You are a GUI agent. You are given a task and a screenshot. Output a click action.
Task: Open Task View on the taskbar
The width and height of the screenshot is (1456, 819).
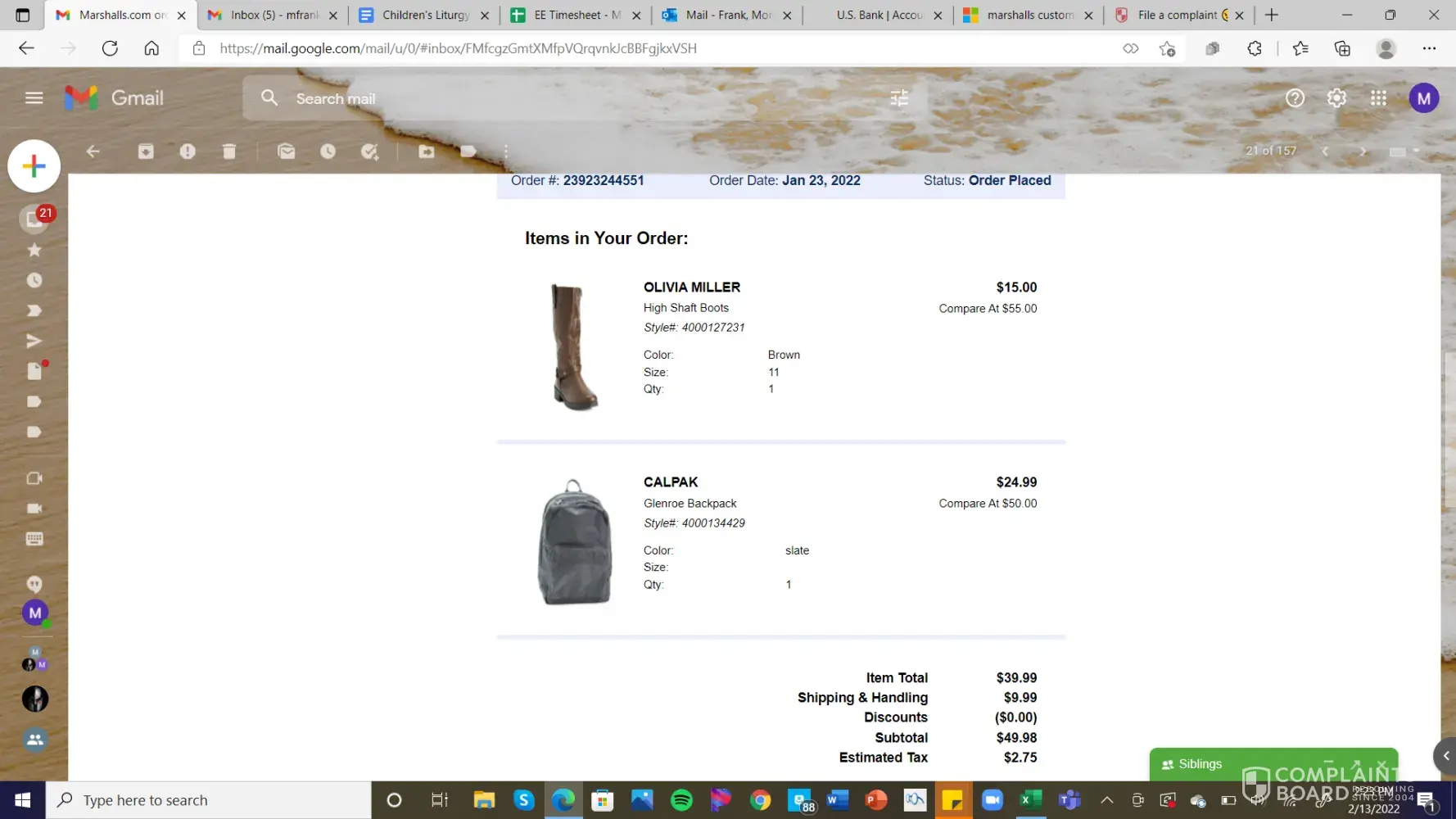tap(440, 800)
